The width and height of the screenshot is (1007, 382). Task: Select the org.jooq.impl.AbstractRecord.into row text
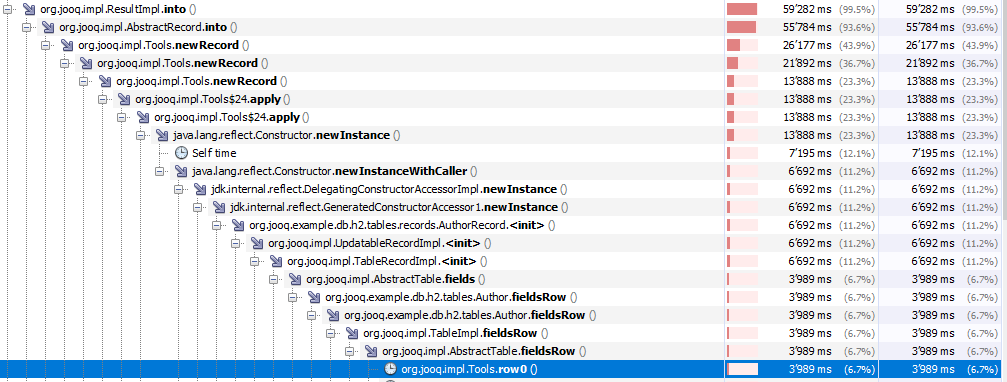(x=148, y=27)
